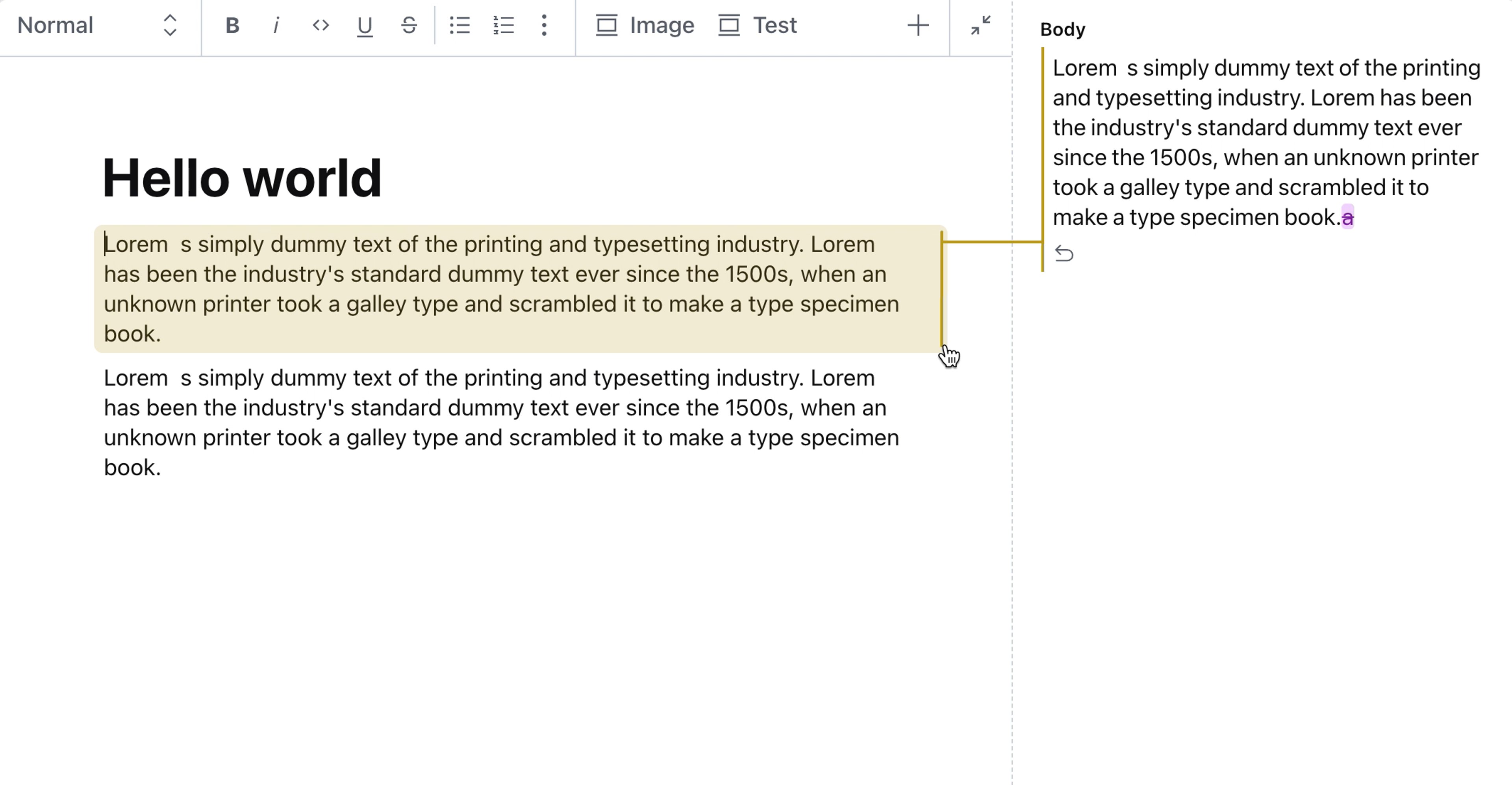The image size is (1512, 785).
Task: Click the plus icon to add a block
Action: point(918,26)
